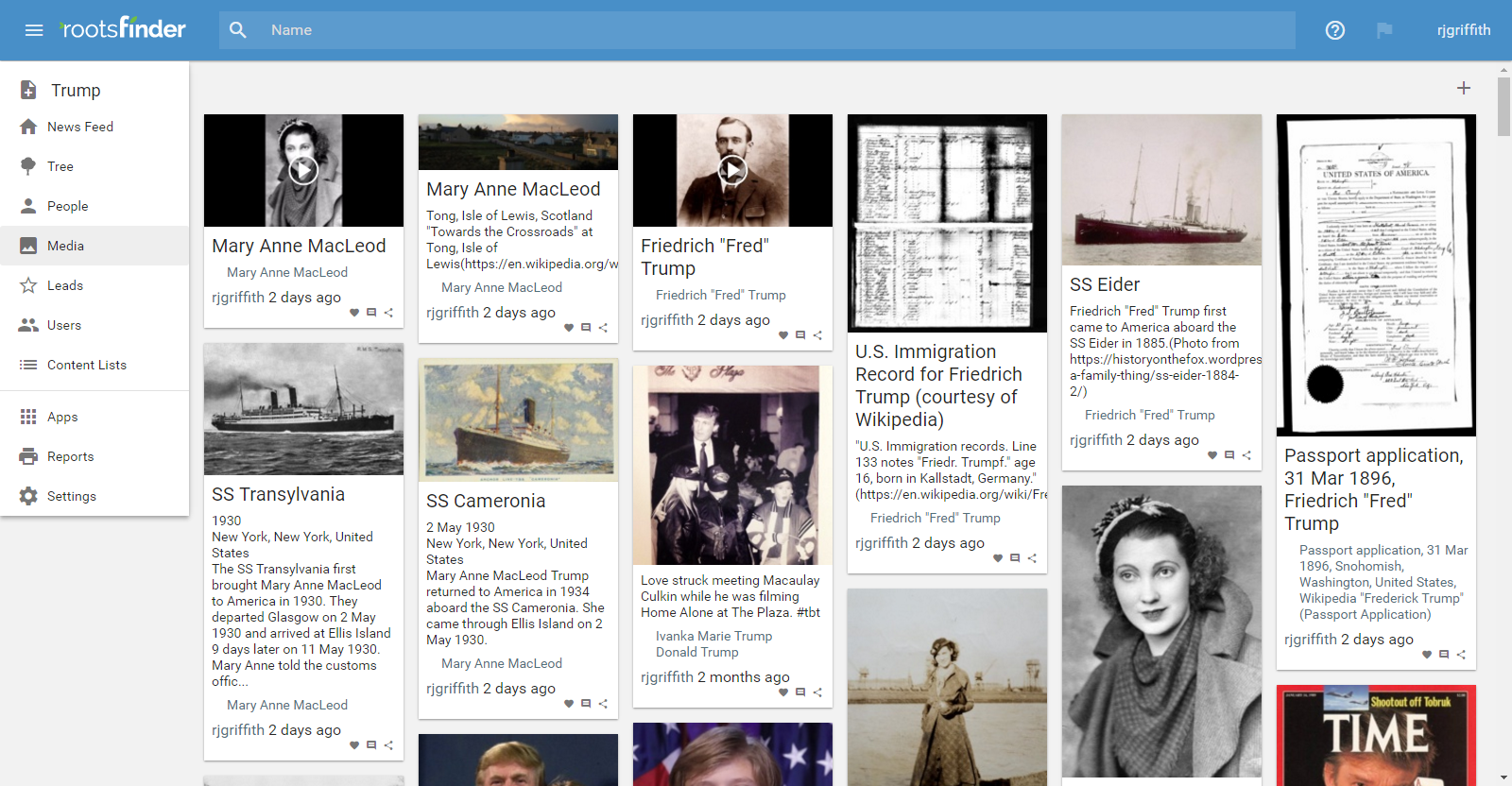Click the plus icon to add media
This screenshot has height=786, width=1512.
coord(1463,88)
